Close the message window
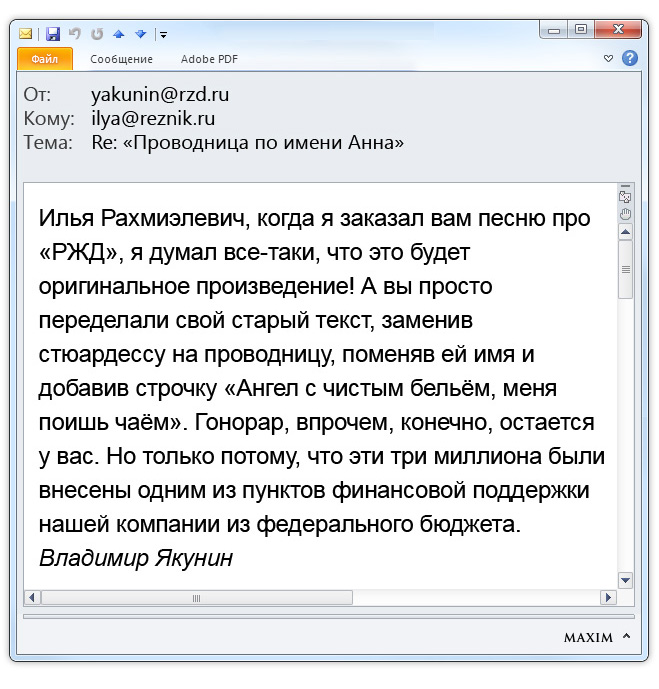Viewport: 659px width, 689px height. [x=619, y=29]
